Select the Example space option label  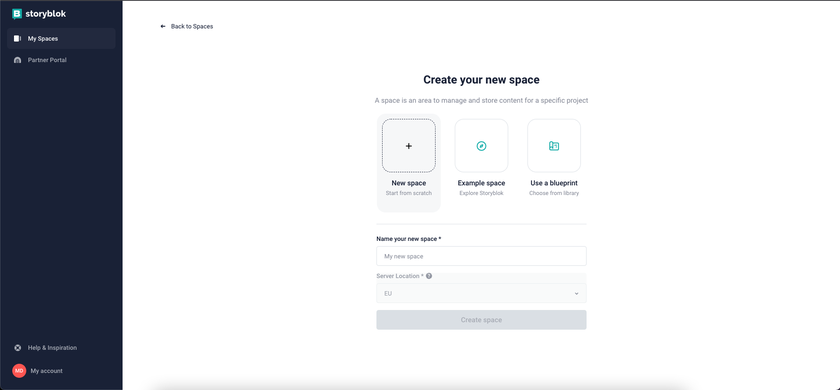click(x=481, y=183)
